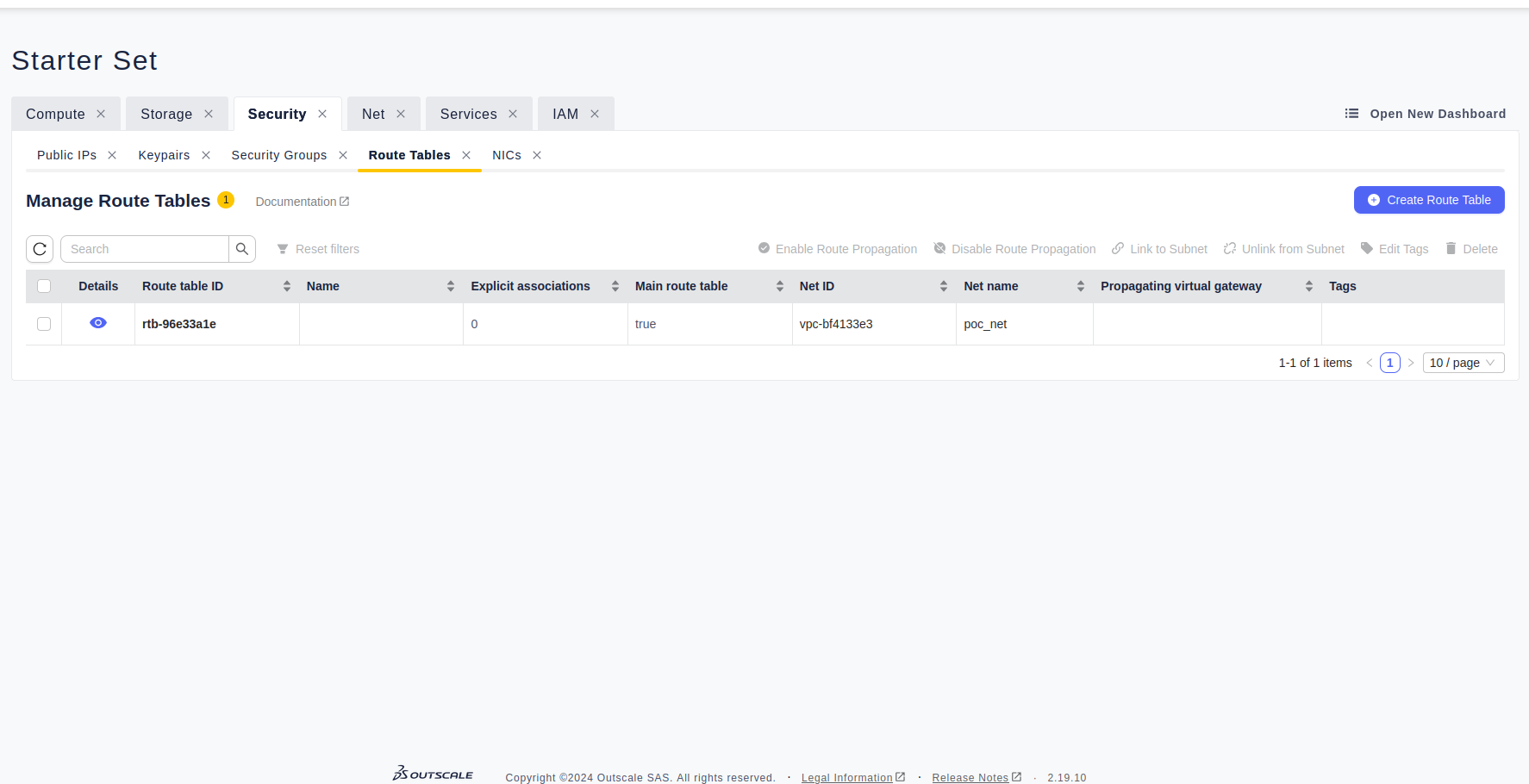Close the Compute tab with its X icon
Viewport: 1529px width, 784px height.
pos(101,114)
